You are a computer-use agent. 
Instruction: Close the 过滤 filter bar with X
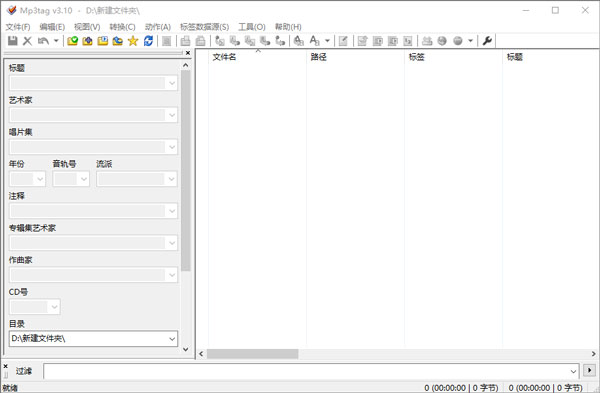click(x=5, y=366)
